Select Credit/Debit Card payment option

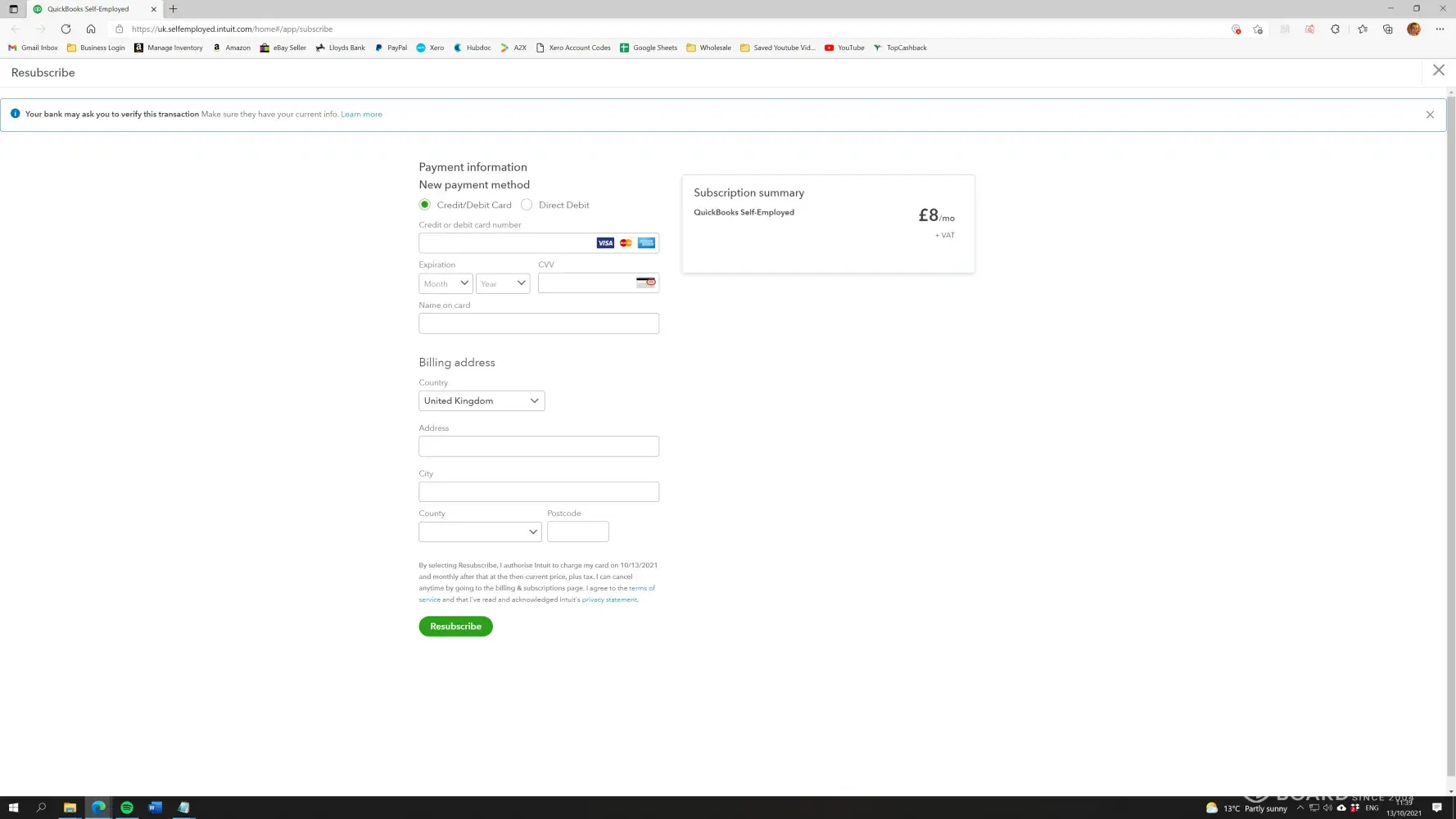[x=424, y=205]
